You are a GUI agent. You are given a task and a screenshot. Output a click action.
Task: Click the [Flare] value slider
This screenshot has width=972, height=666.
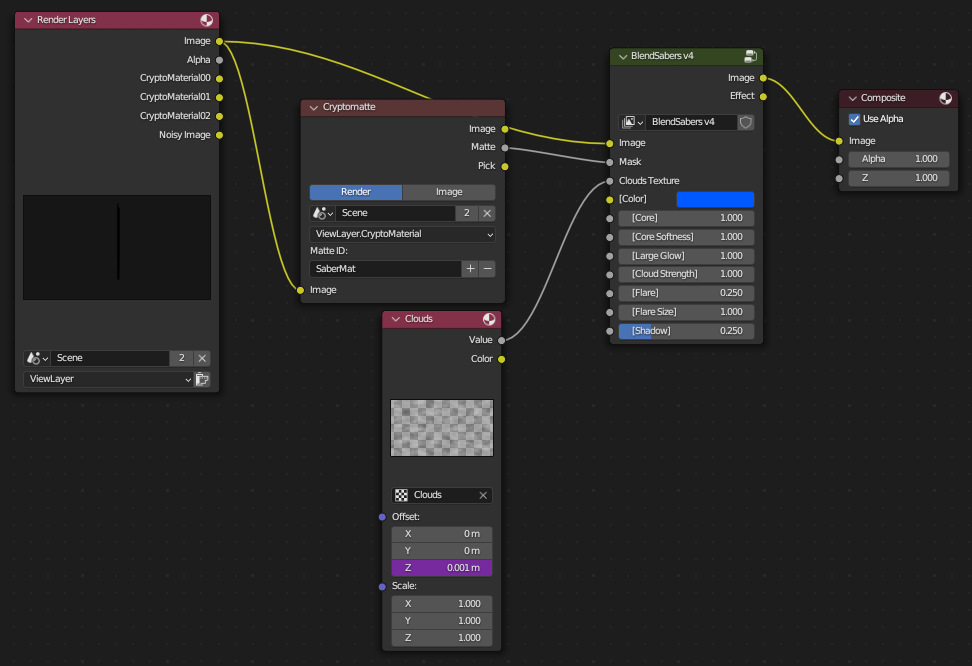click(x=686, y=293)
